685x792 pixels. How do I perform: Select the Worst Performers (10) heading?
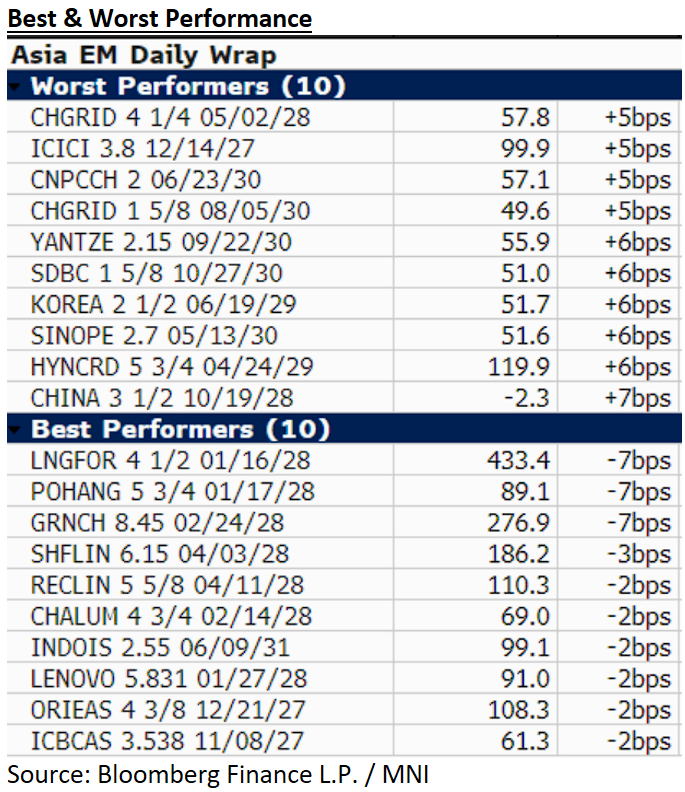click(188, 86)
